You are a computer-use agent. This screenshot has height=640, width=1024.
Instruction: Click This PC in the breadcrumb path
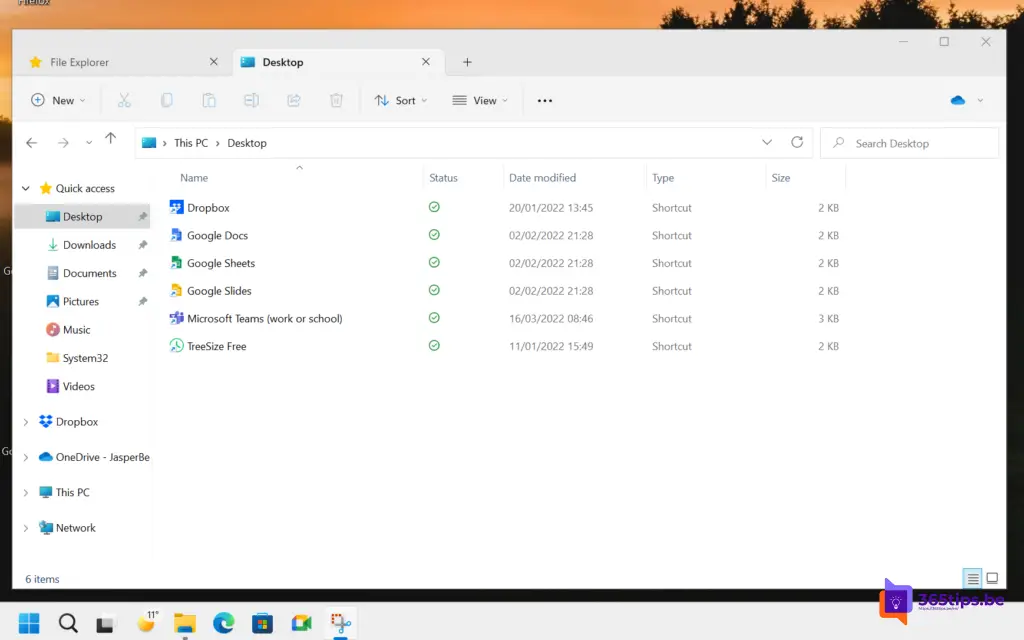[x=191, y=143]
